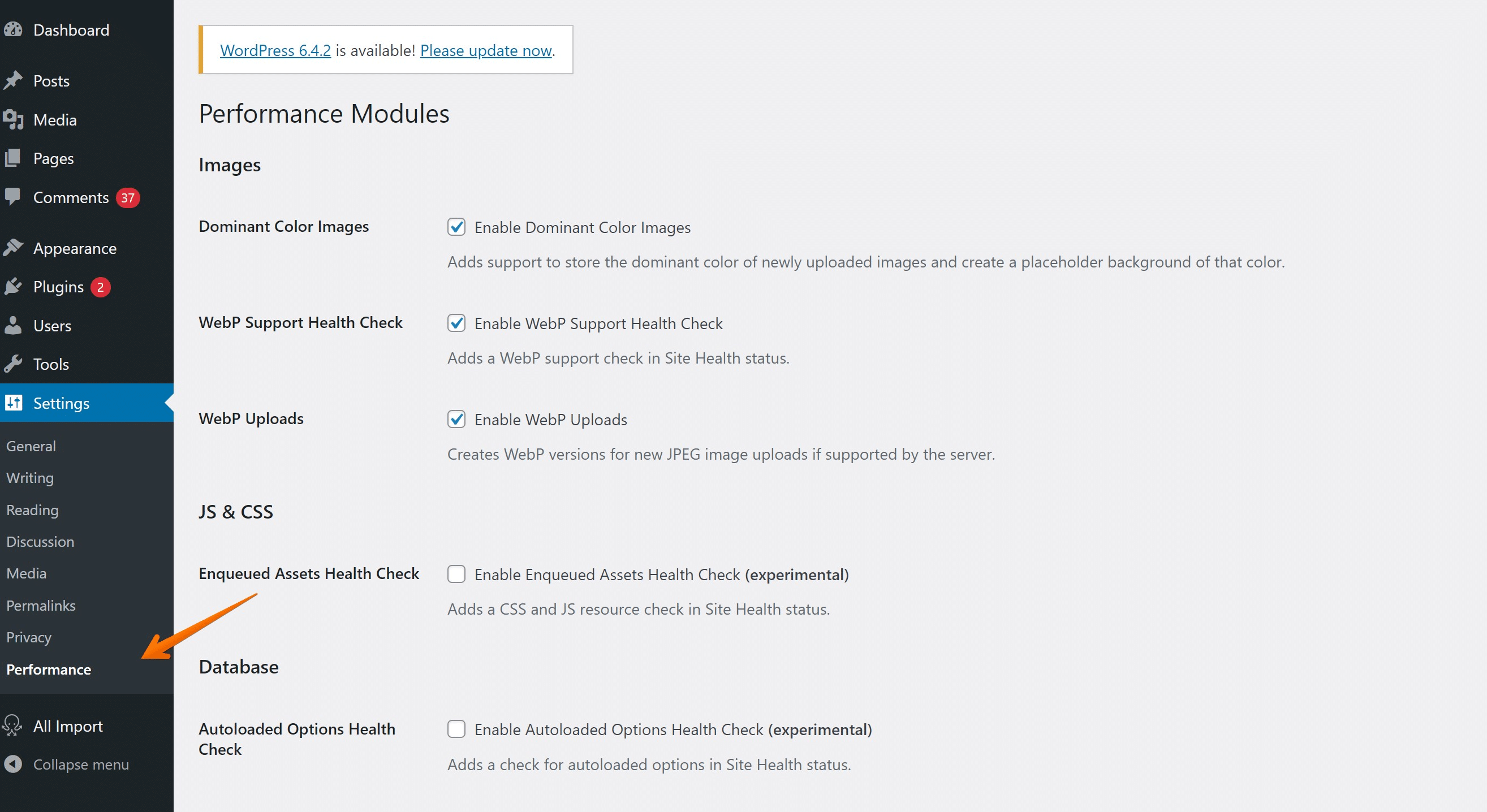1487x812 pixels.
Task: Uncheck Enable WebP Uploads
Action: tap(456, 420)
